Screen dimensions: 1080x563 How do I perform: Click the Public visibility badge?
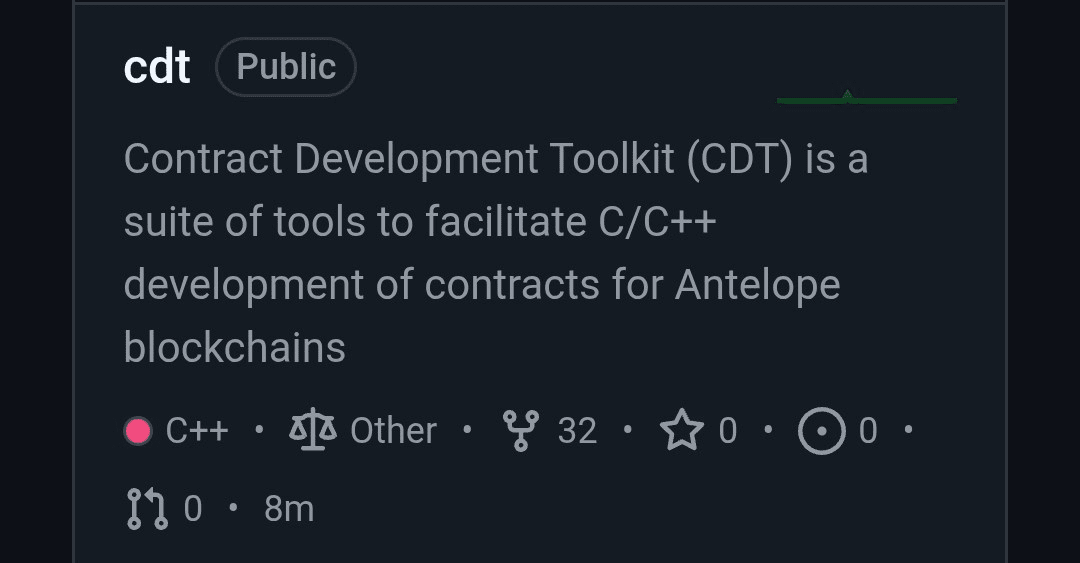[x=286, y=67]
